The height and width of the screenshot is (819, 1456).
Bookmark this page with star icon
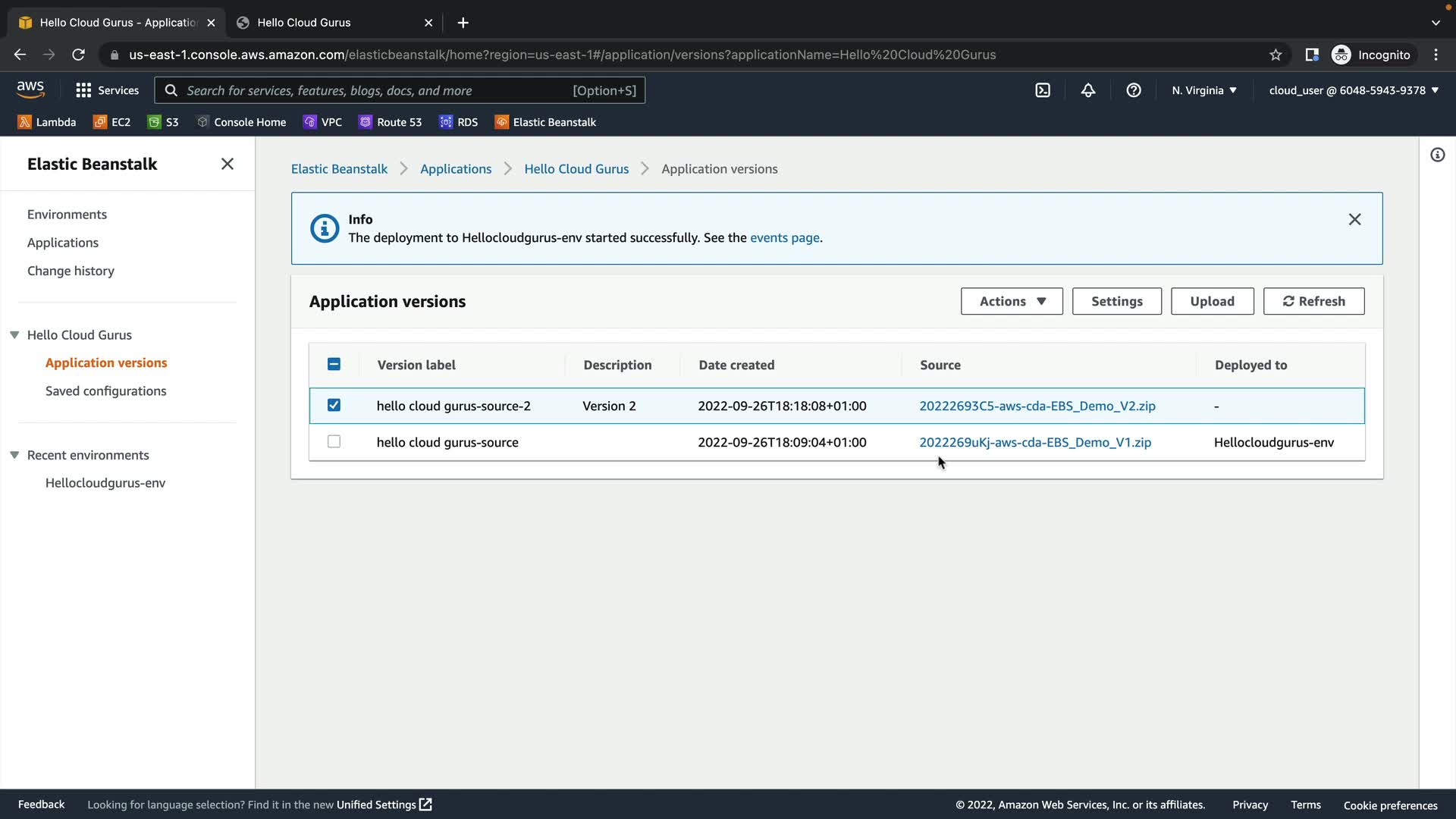coord(1276,55)
